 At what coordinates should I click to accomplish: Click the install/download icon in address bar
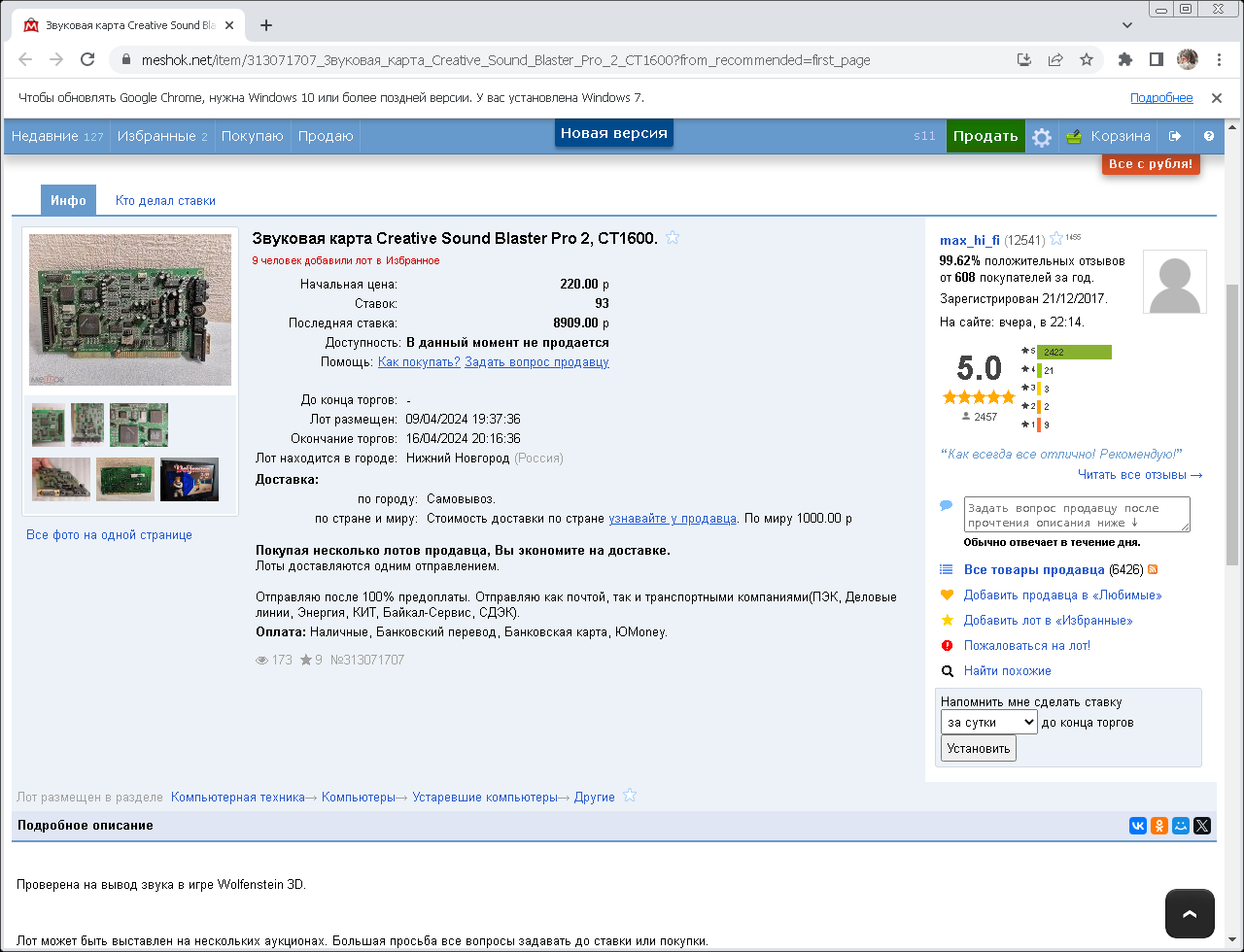coord(1024,59)
